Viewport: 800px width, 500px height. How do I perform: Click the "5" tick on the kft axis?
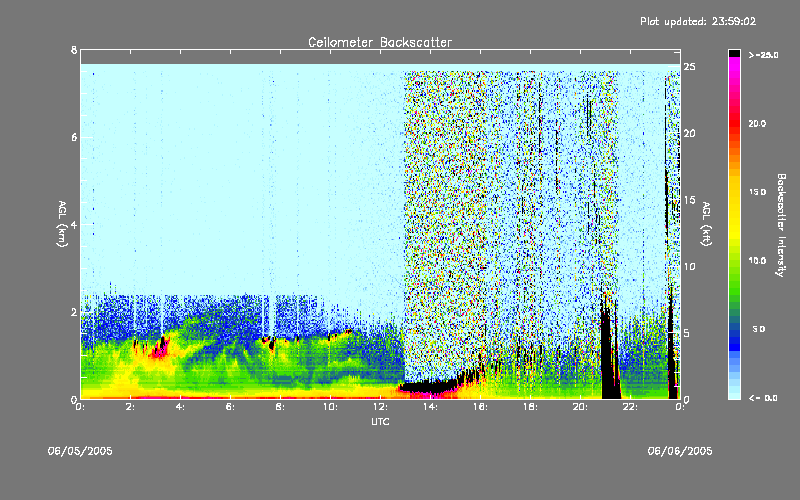pos(687,333)
